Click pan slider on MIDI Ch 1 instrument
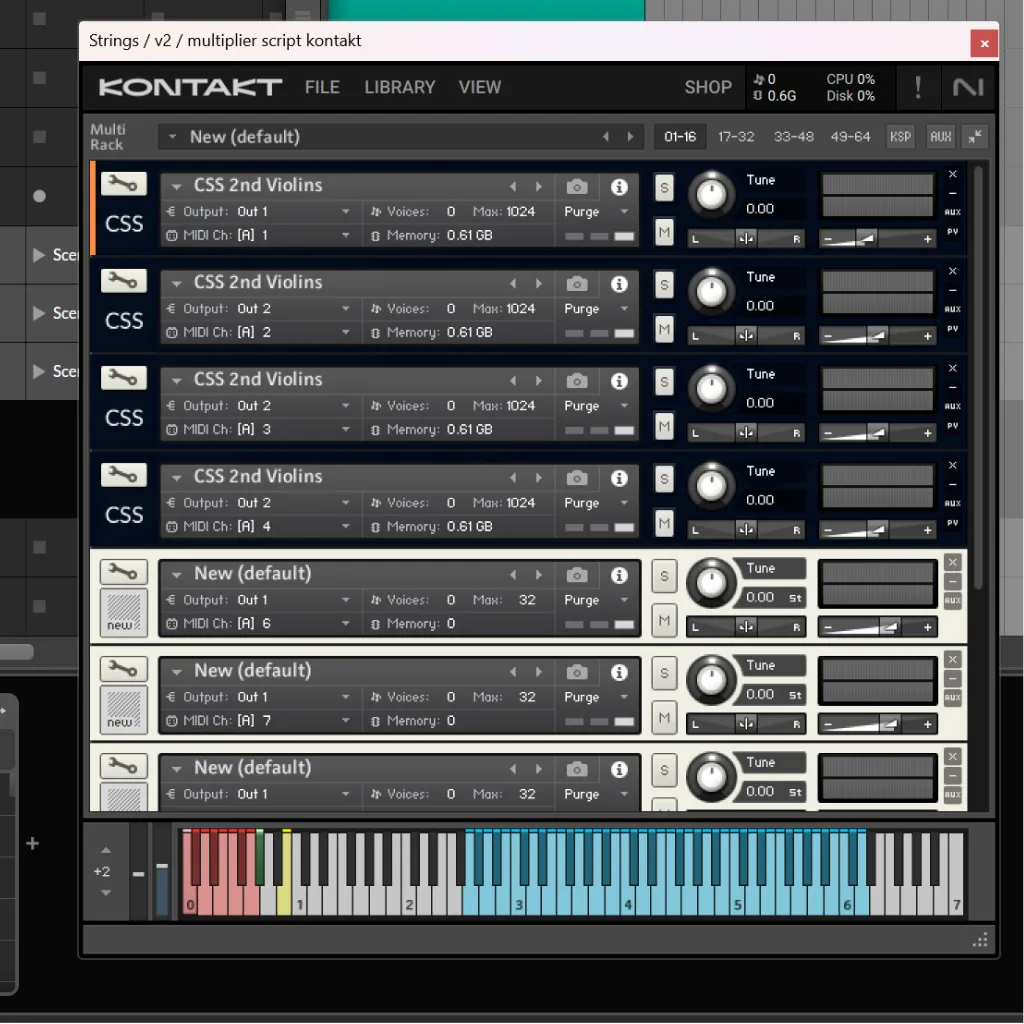Screen dimensions: 1024x1024 tap(746, 239)
